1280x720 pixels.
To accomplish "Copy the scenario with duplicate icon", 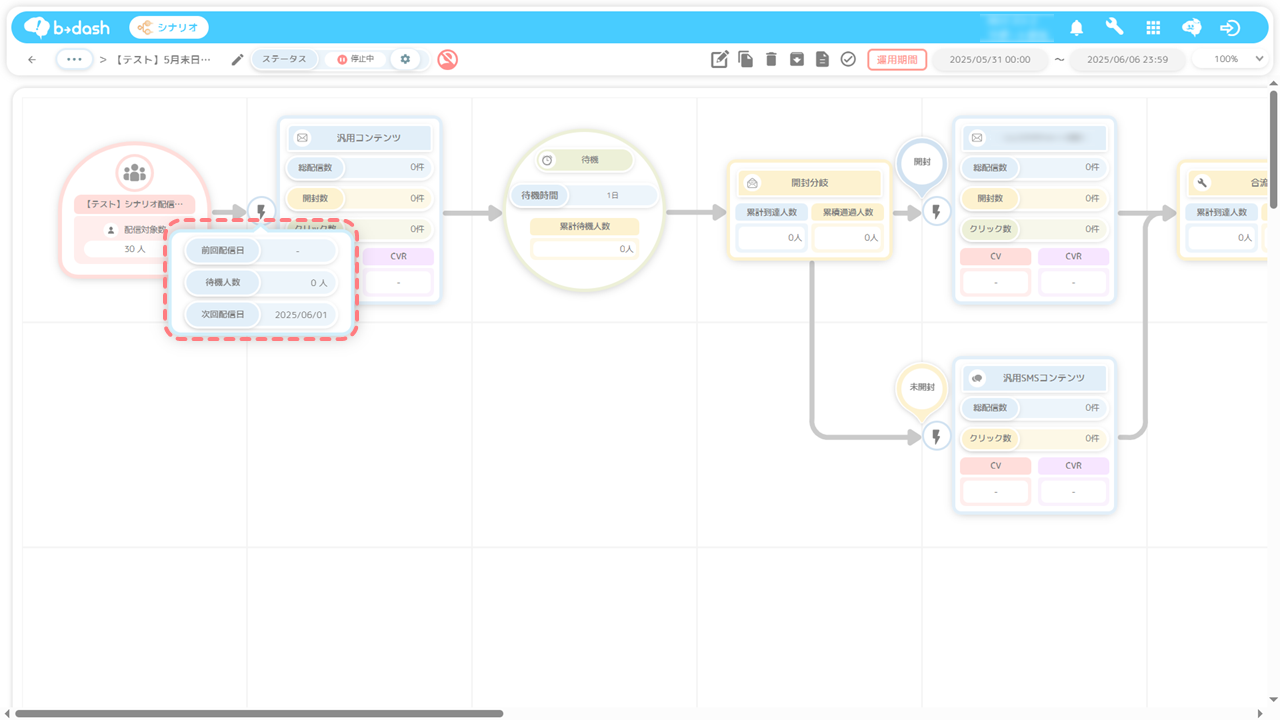I will pyautogui.click(x=746, y=60).
